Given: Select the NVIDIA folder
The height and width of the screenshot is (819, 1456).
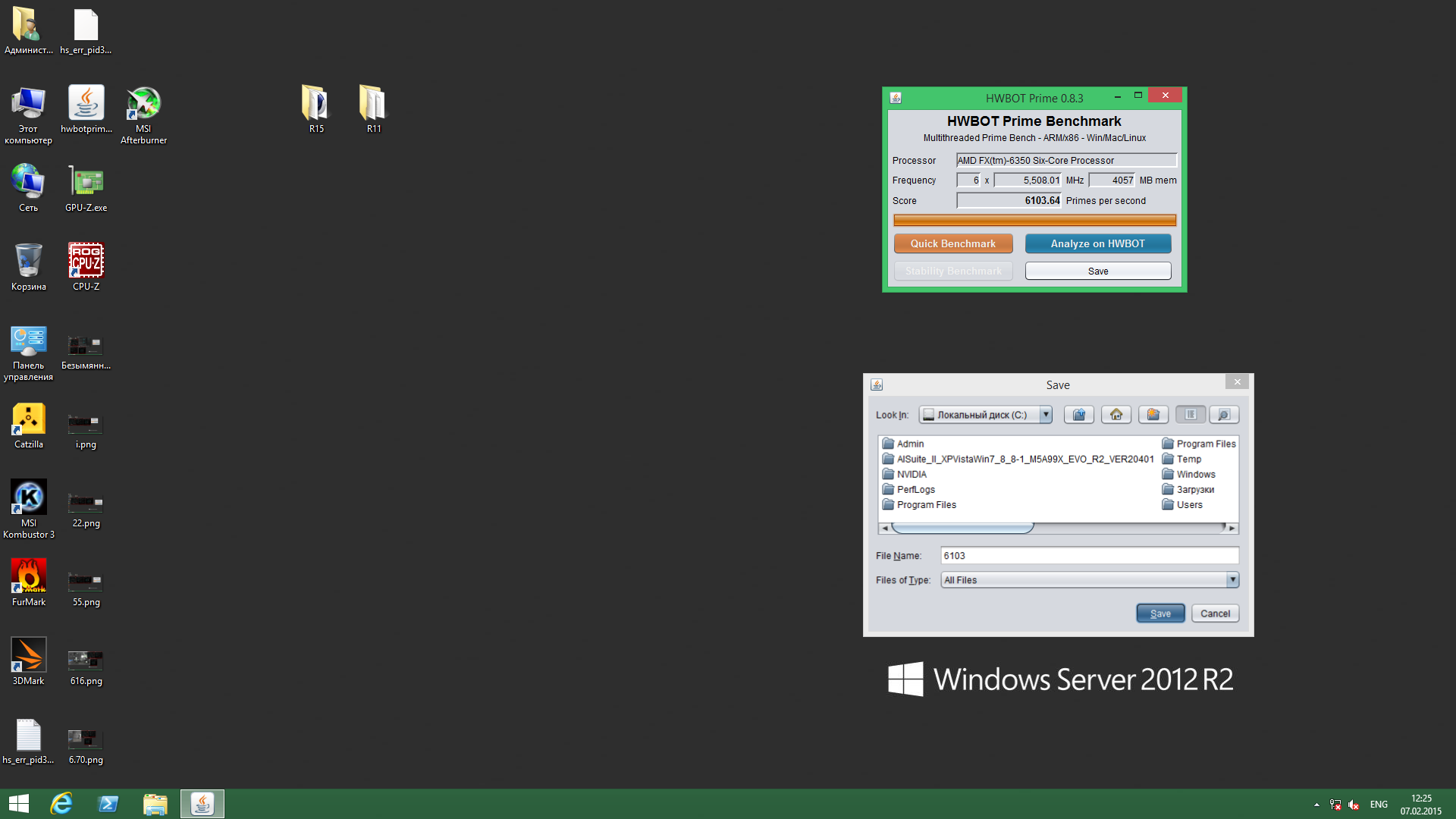Looking at the screenshot, I should pyautogui.click(x=905, y=474).
